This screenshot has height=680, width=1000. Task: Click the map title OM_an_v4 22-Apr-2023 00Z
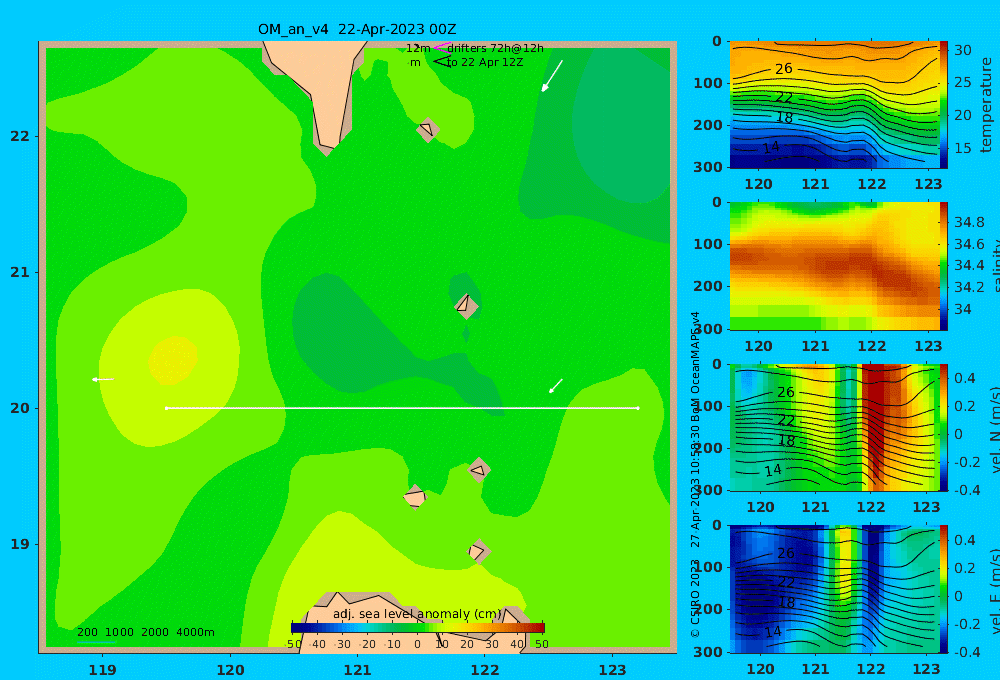357,29
